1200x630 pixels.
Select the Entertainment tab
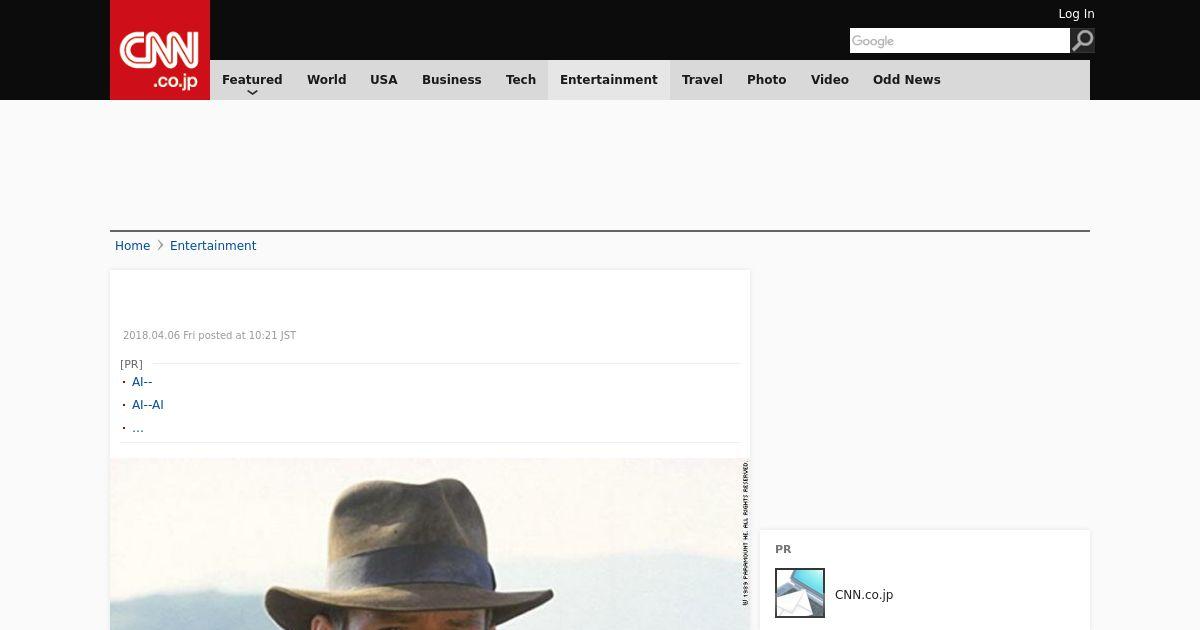tap(609, 80)
